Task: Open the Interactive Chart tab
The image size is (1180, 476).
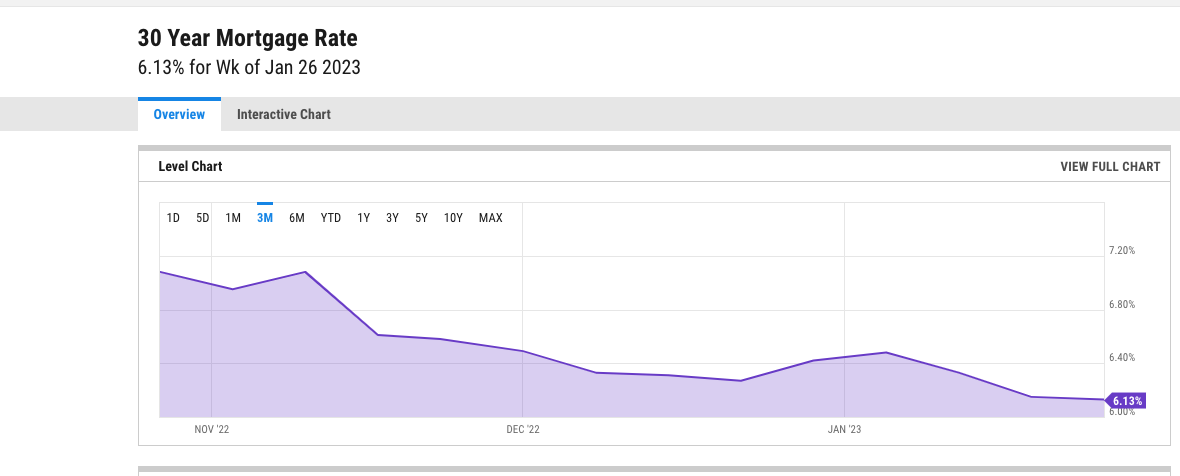Action: click(284, 114)
